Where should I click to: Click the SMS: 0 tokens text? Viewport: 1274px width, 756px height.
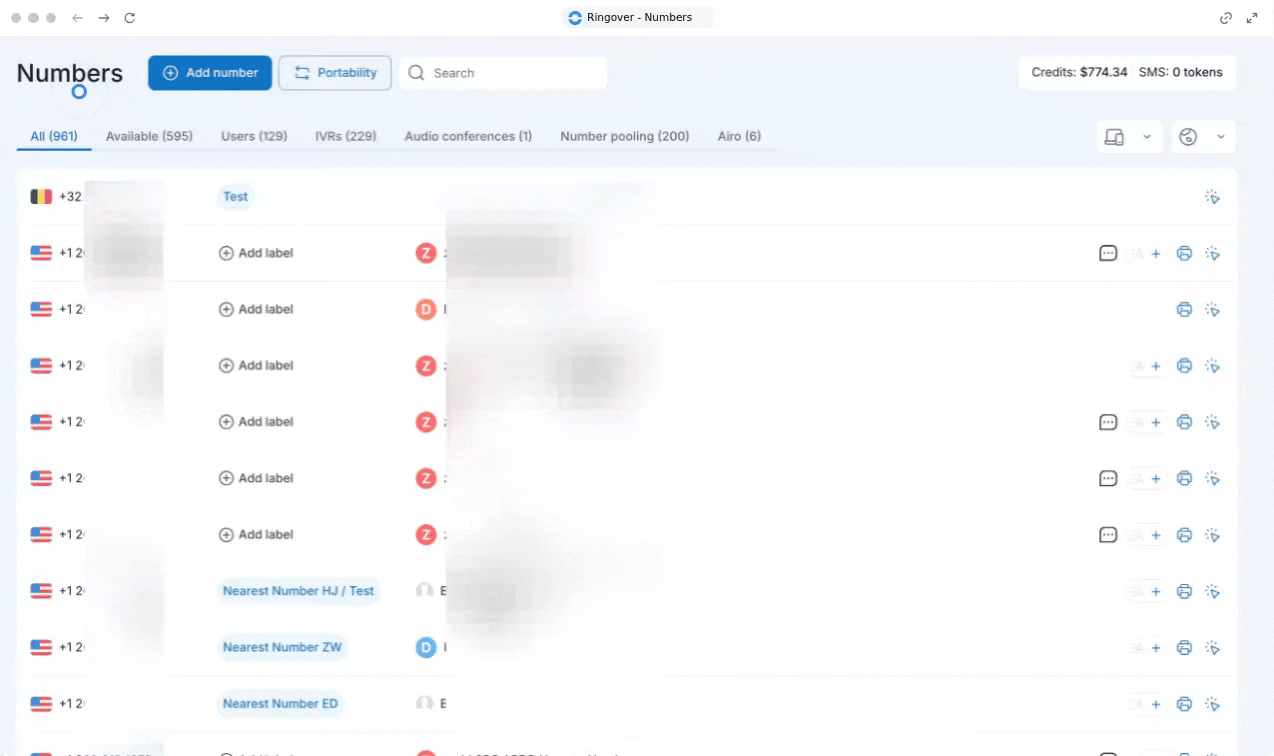click(1180, 73)
